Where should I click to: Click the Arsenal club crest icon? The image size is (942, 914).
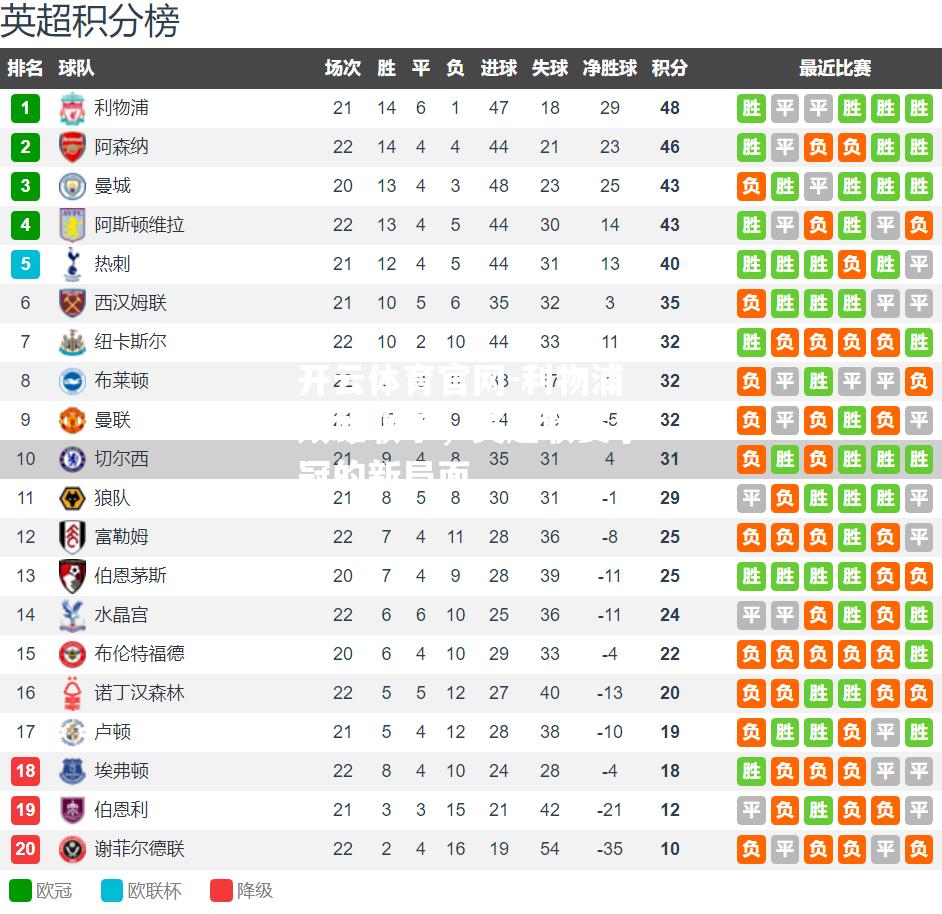tap(72, 147)
